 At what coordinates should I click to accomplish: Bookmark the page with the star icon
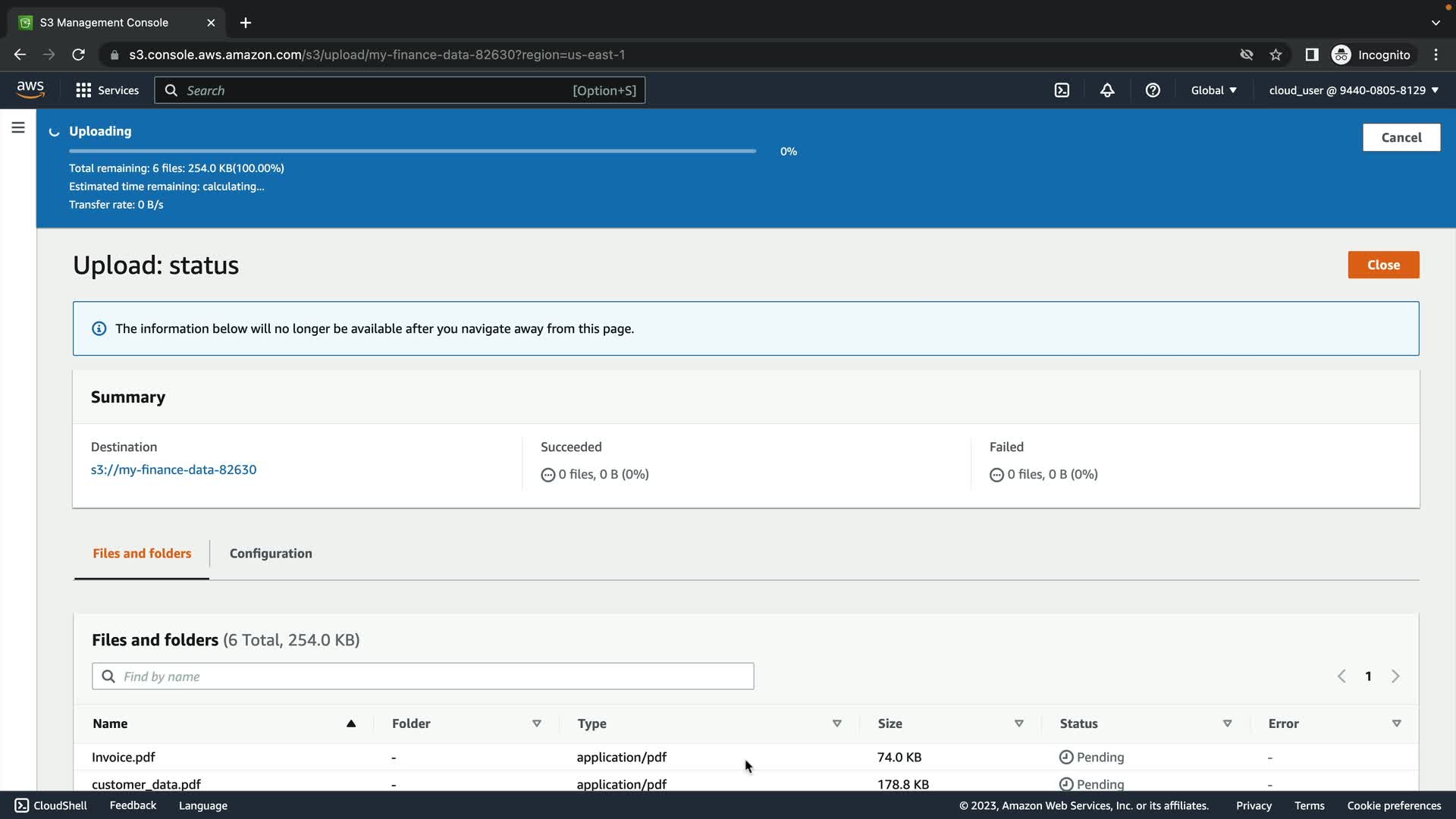tap(1276, 55)
